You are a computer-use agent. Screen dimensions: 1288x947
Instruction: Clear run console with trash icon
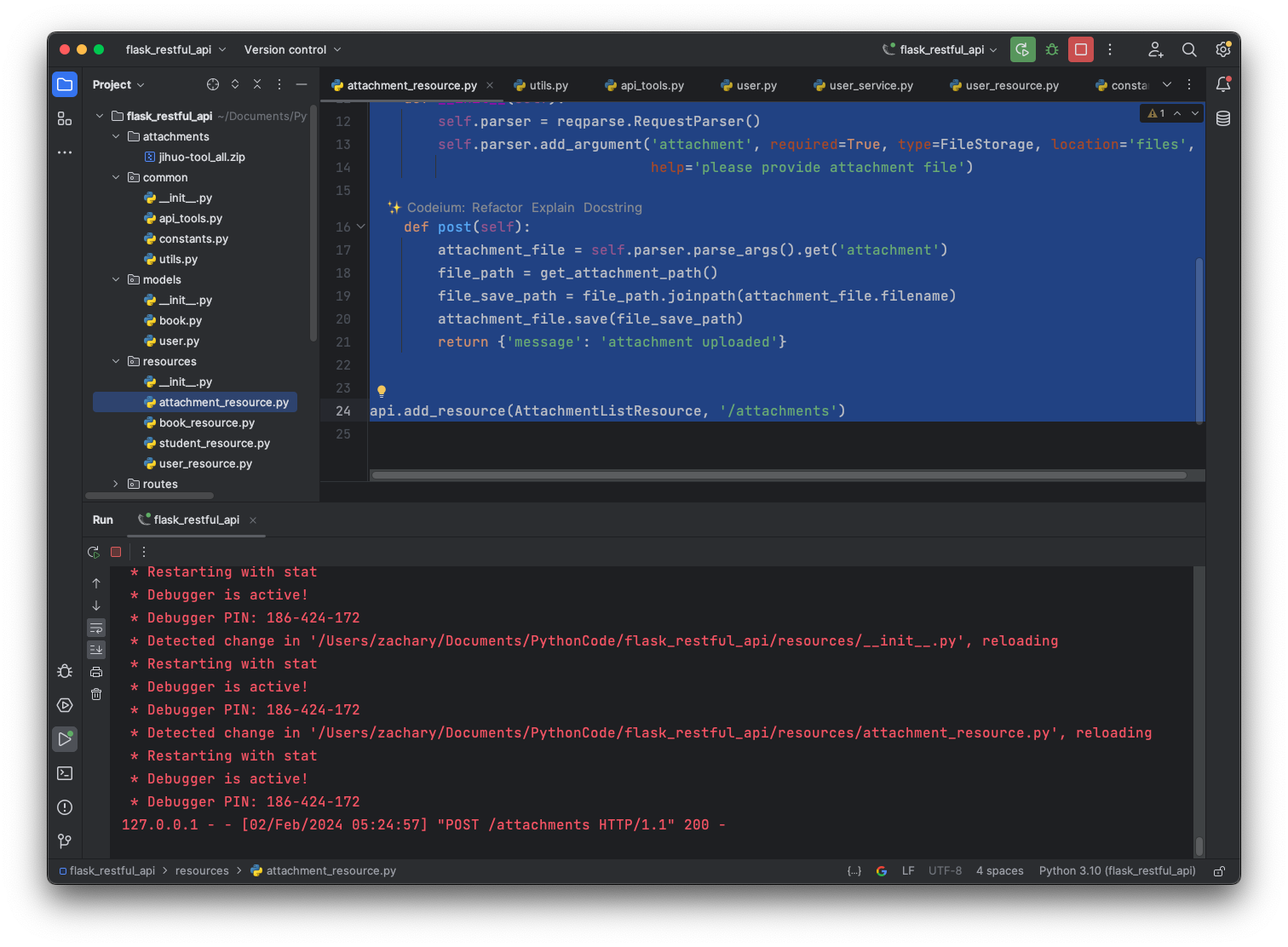[96, 694]
